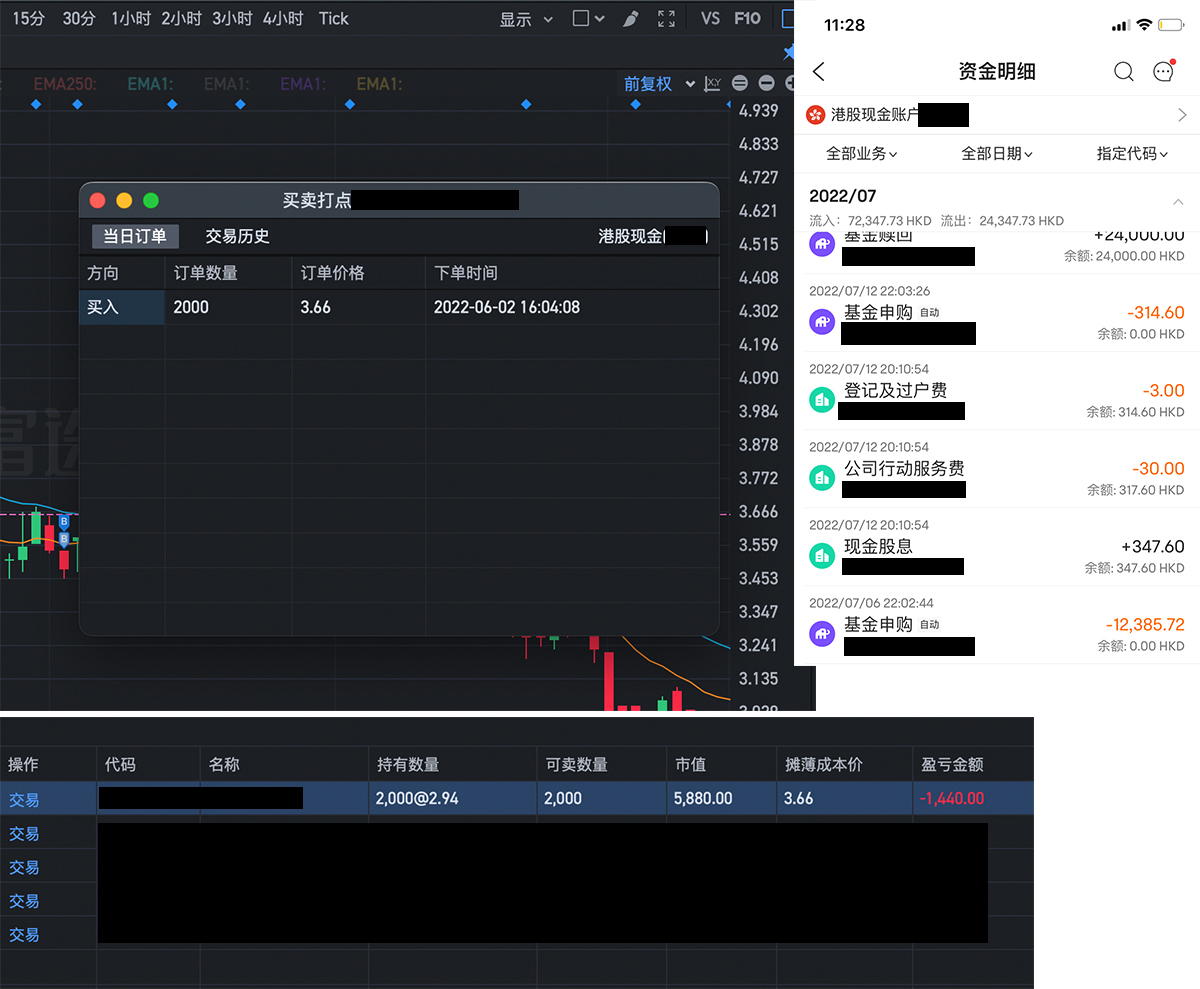Click 交易 on the first holding row
The image size is (1200, 989).
(23, 798)
